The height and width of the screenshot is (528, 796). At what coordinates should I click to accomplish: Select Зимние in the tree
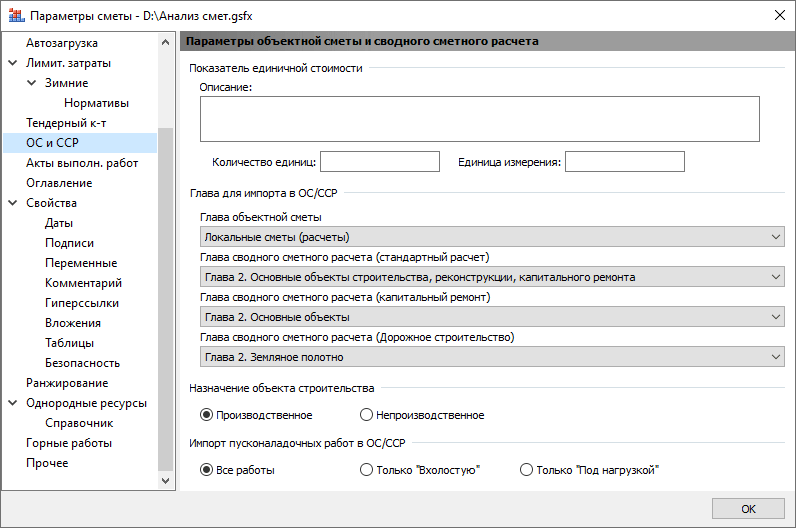click(x=67, y=83)
